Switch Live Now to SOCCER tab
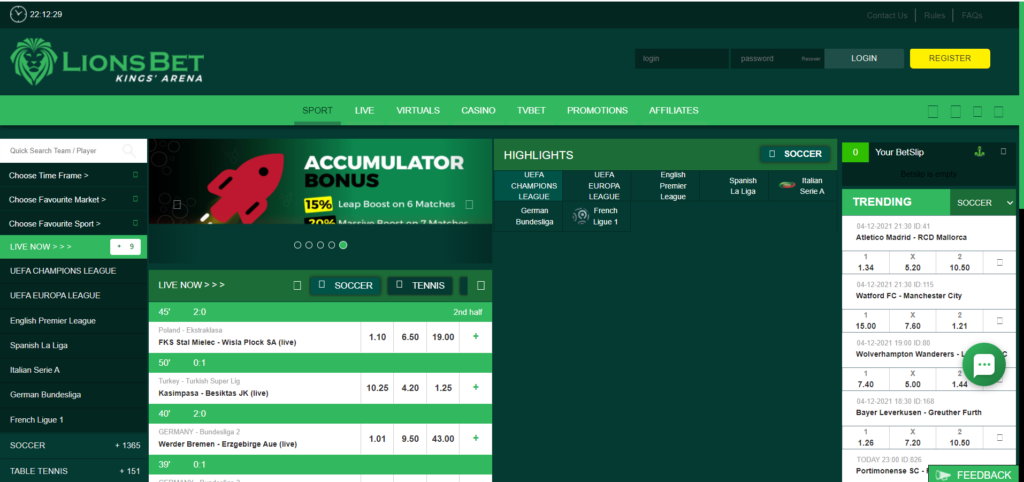The width and height of the screenshot is (1024, 482). click(x=345, y=285)
